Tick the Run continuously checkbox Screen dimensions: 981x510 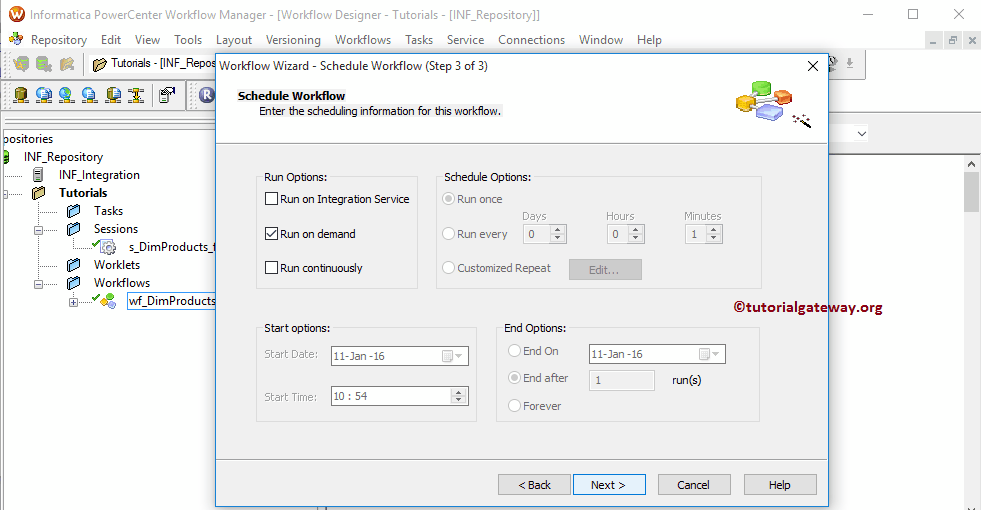pyautogui.click(x=272, y=268)
